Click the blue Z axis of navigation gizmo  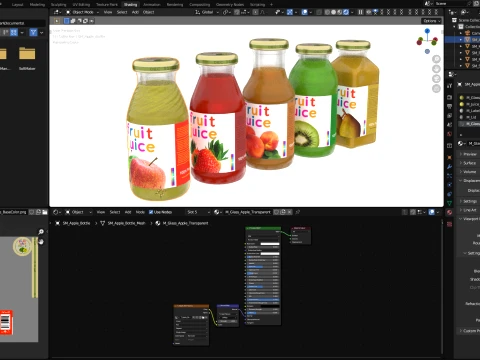[427, 31]
